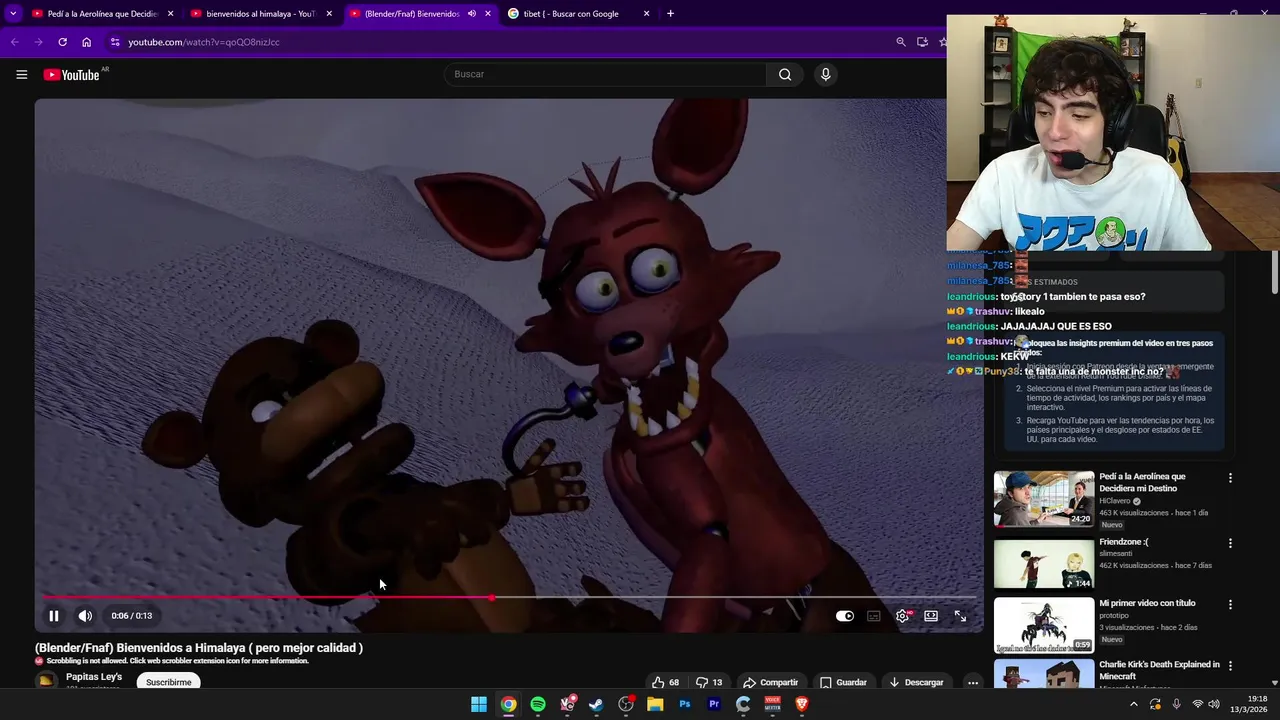
Task: Navigate back in browser history
Action: 14,42
